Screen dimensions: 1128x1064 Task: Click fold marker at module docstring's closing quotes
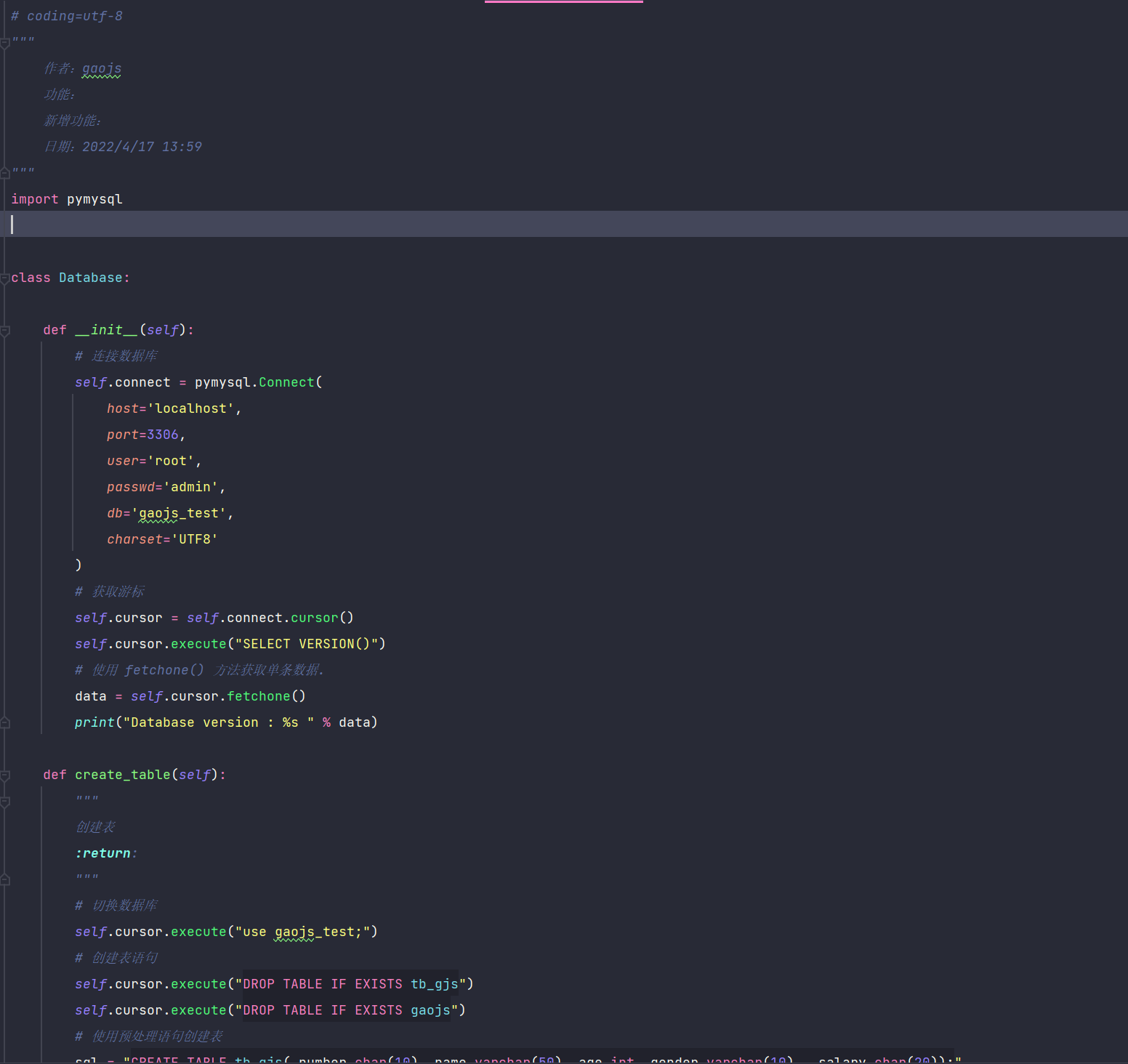[5, 173]
